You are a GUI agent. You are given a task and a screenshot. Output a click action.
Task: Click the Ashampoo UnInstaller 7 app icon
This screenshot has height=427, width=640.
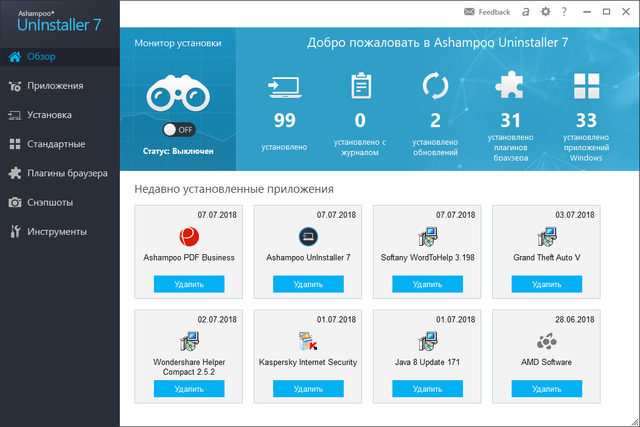coord(308,237)
